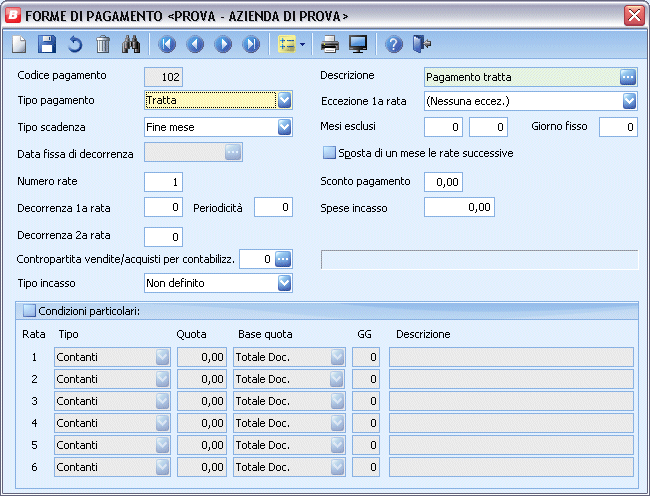Click the Base quota column header
The height and width of the screenshot is (496, 650).
(x=265, y=334)
